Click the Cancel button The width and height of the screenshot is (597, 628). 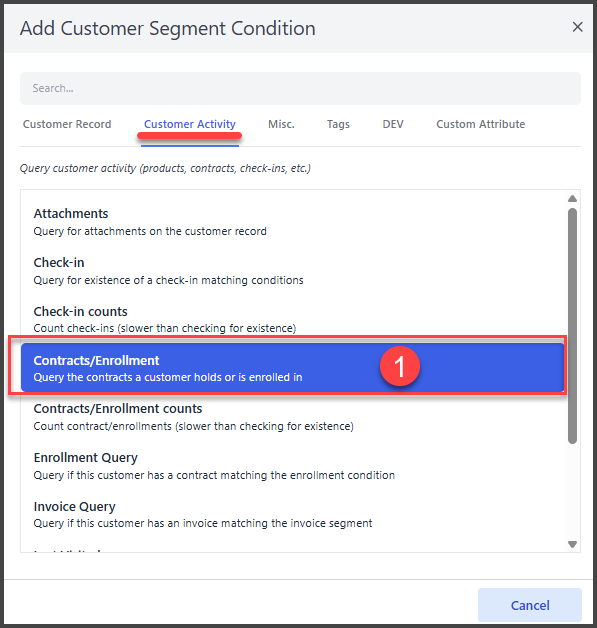(x=530, y=605)
